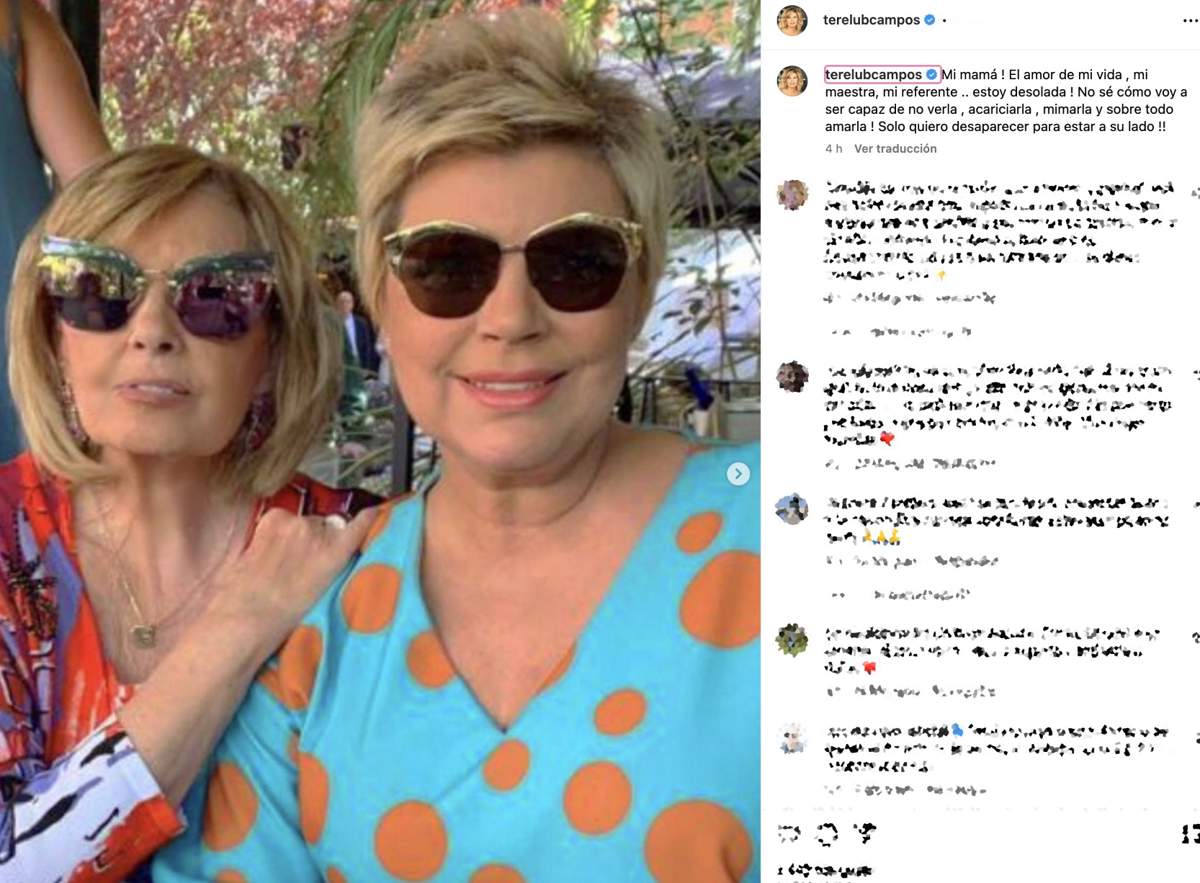Viewport: 1200px width, 883px height.
Task: Click the main photo of two women
Action: pyautogui.click(x=380, y=441)
